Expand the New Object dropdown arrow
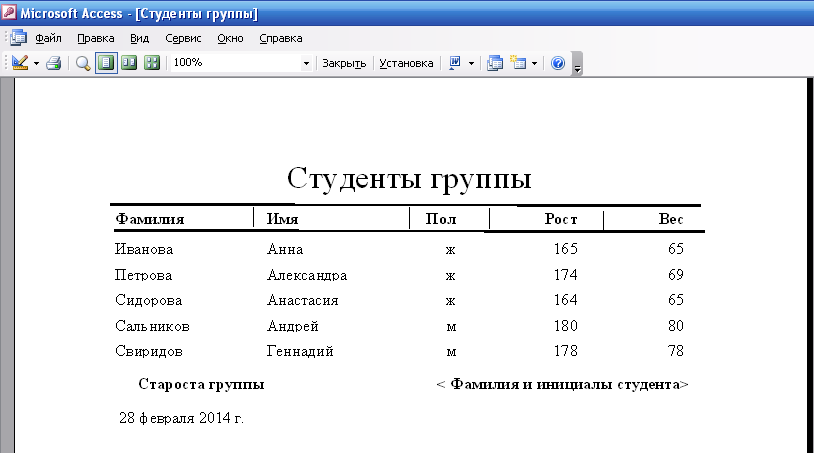Screen dimensions: 814x453 tap(534, 63)
